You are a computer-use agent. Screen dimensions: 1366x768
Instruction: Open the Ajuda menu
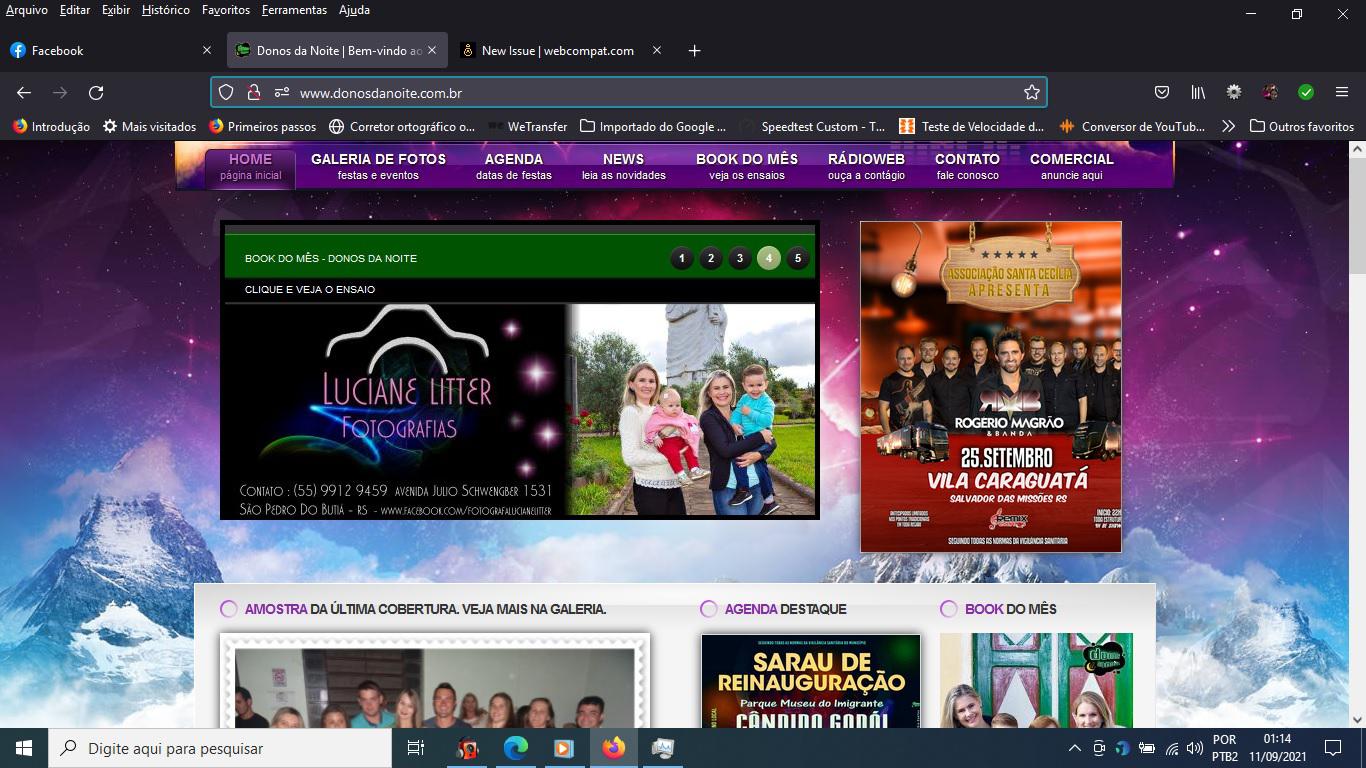coord(354,10)
